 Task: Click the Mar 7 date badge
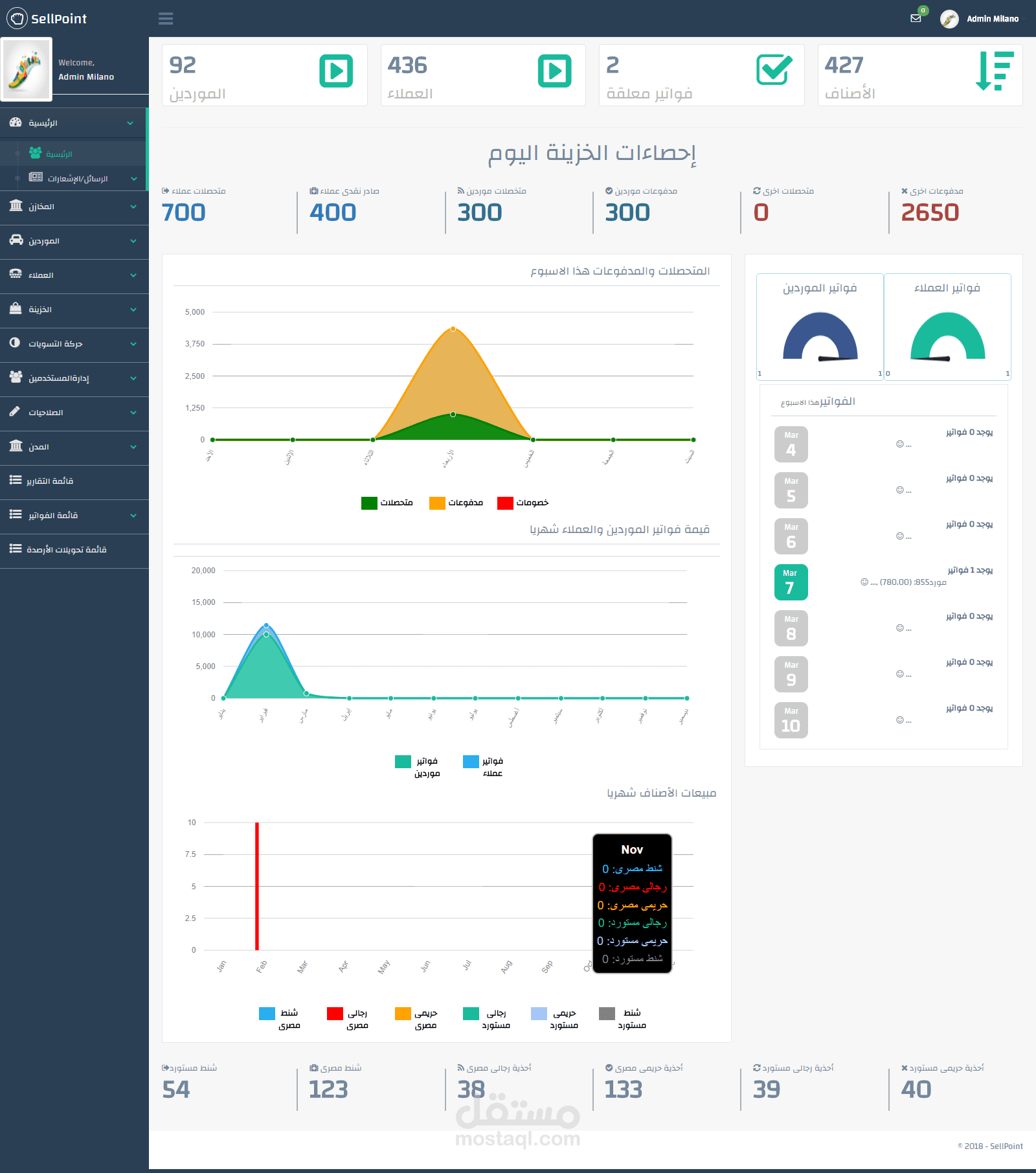(791, 582)
